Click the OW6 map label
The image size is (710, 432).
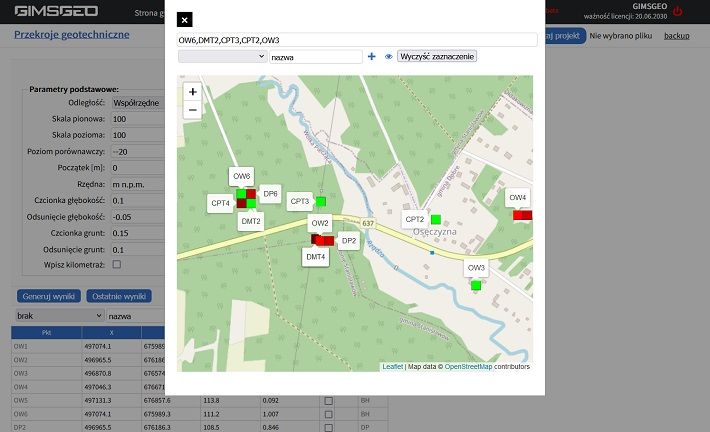[241, 176]
